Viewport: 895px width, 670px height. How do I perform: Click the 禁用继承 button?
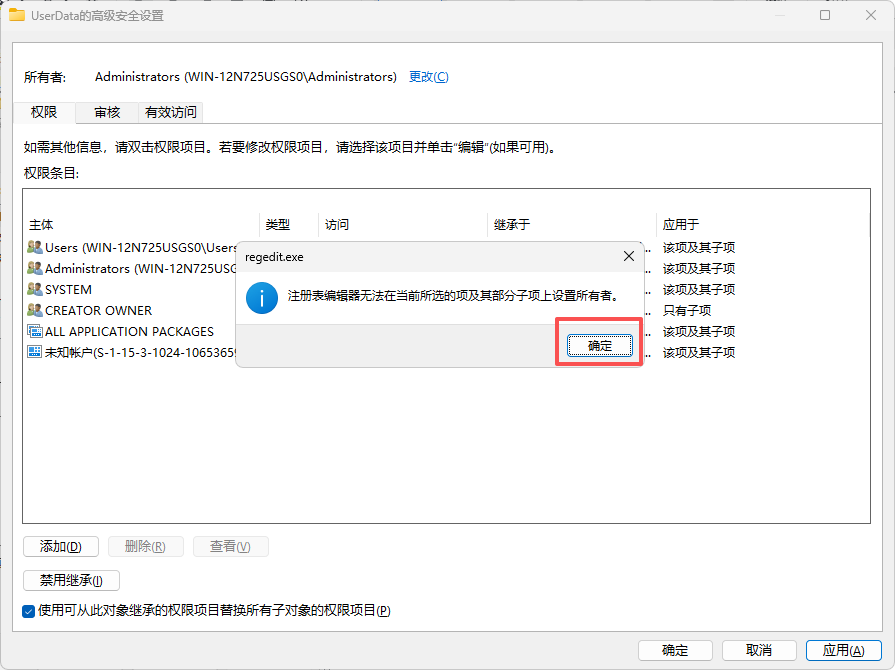(71, 580)
